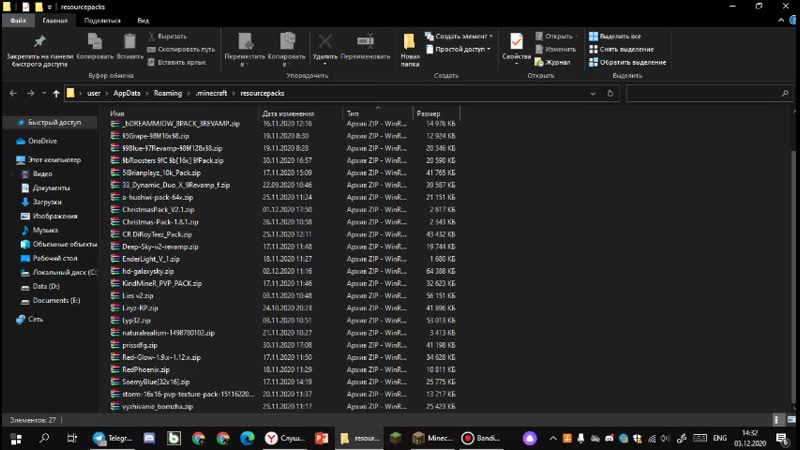Screen dimensions: 800x450
Task: Click the Копировать ribbon icon
Action: (x=95, y=41)
